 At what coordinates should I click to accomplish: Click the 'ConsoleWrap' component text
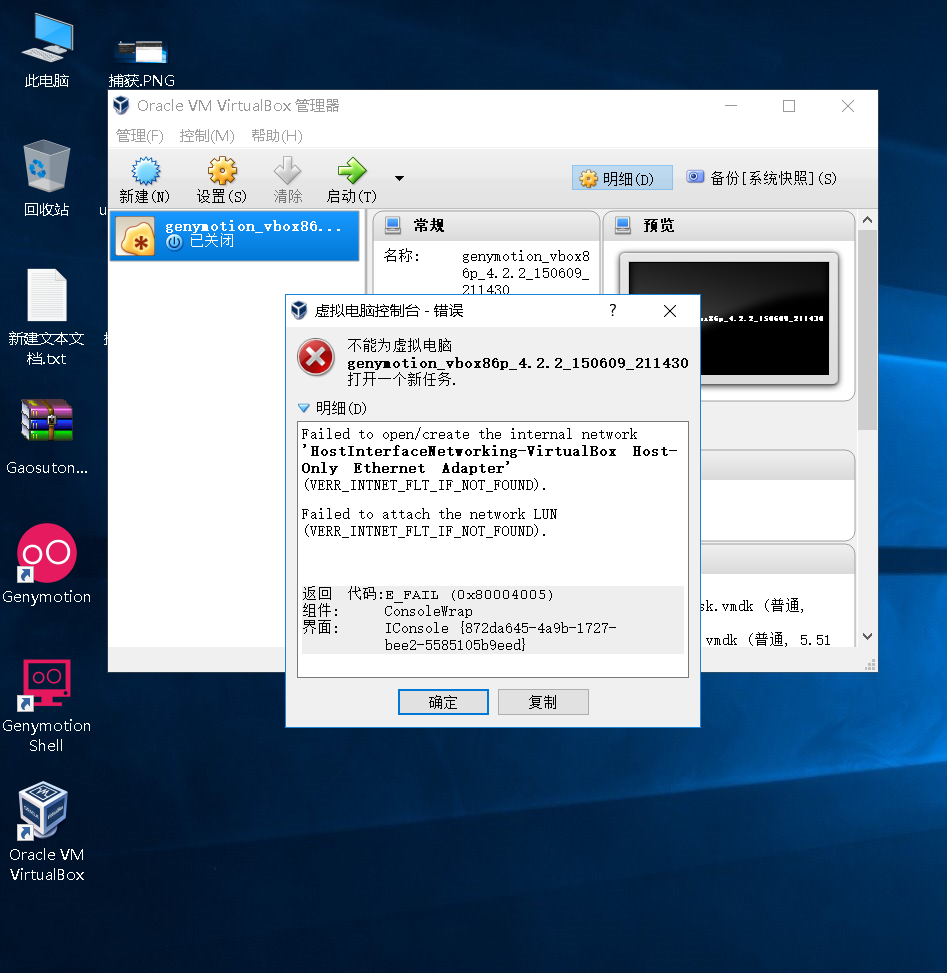coord(428,611)
